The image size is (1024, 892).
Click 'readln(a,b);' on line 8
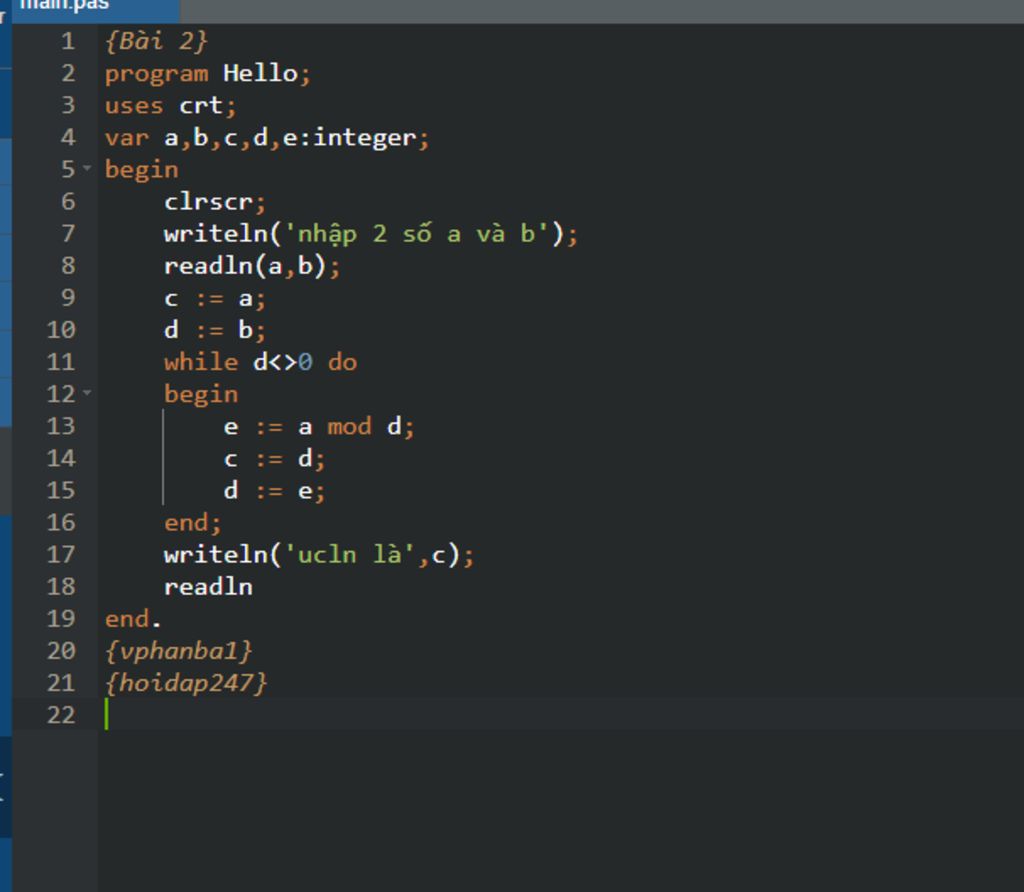(252, 266)
